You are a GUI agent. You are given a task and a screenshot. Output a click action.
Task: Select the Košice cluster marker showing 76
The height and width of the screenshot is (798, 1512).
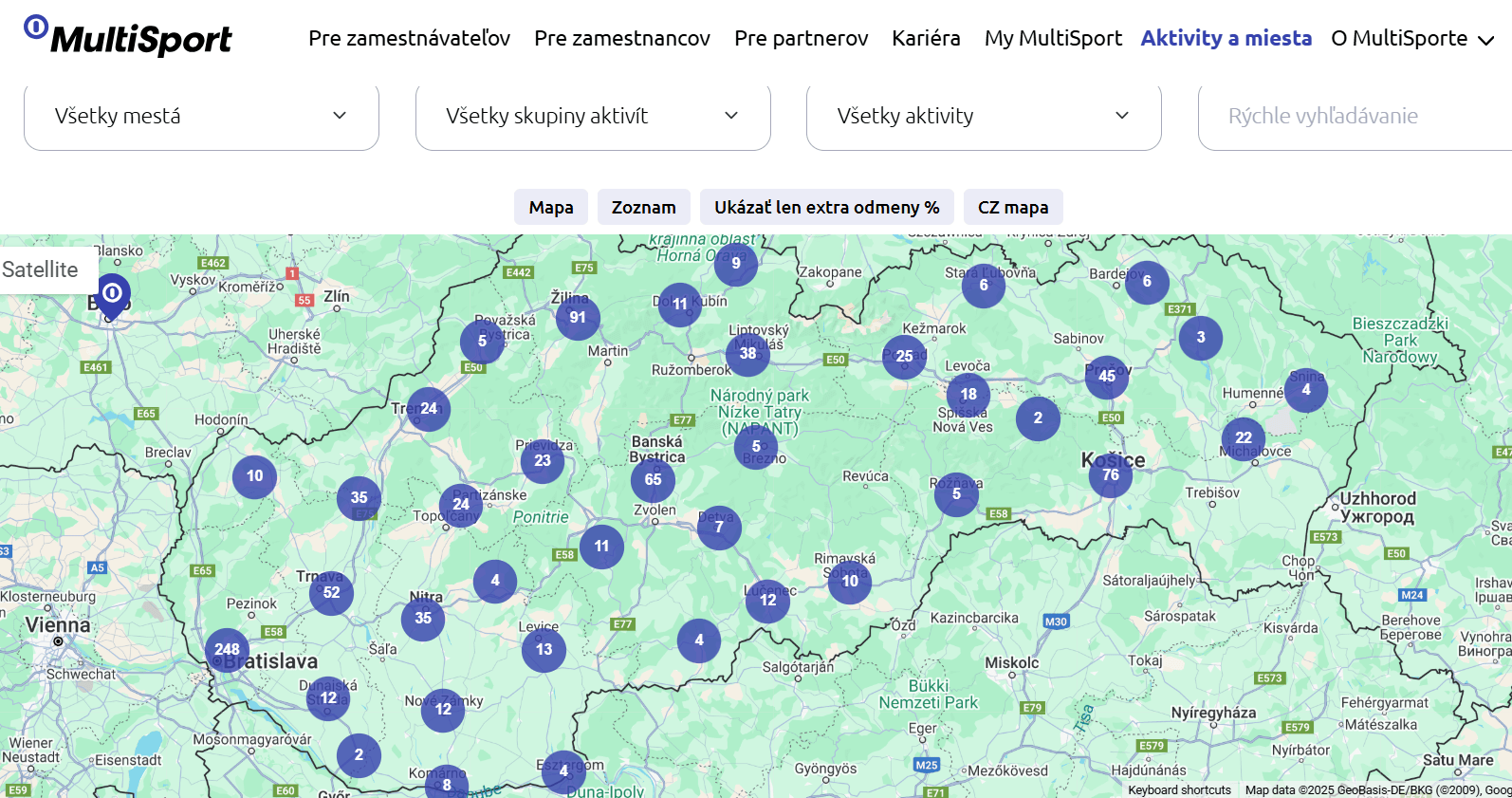tap(1110, 475)
